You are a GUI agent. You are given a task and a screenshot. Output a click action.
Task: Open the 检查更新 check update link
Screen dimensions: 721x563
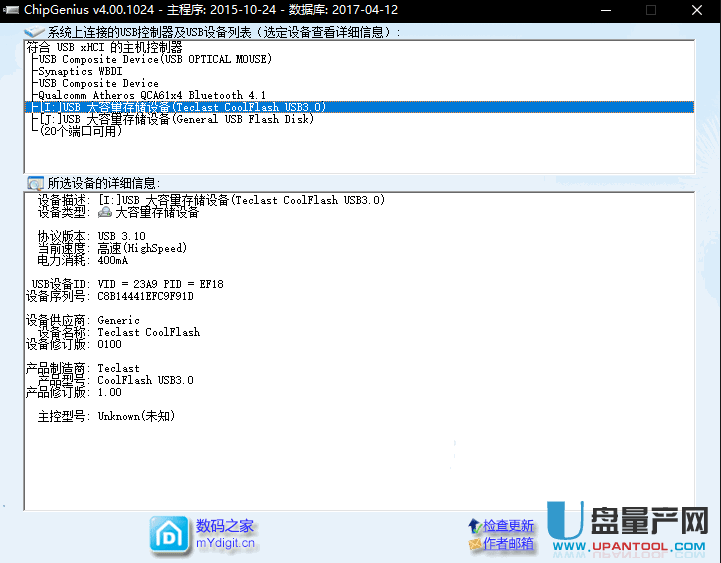(509, 526)
